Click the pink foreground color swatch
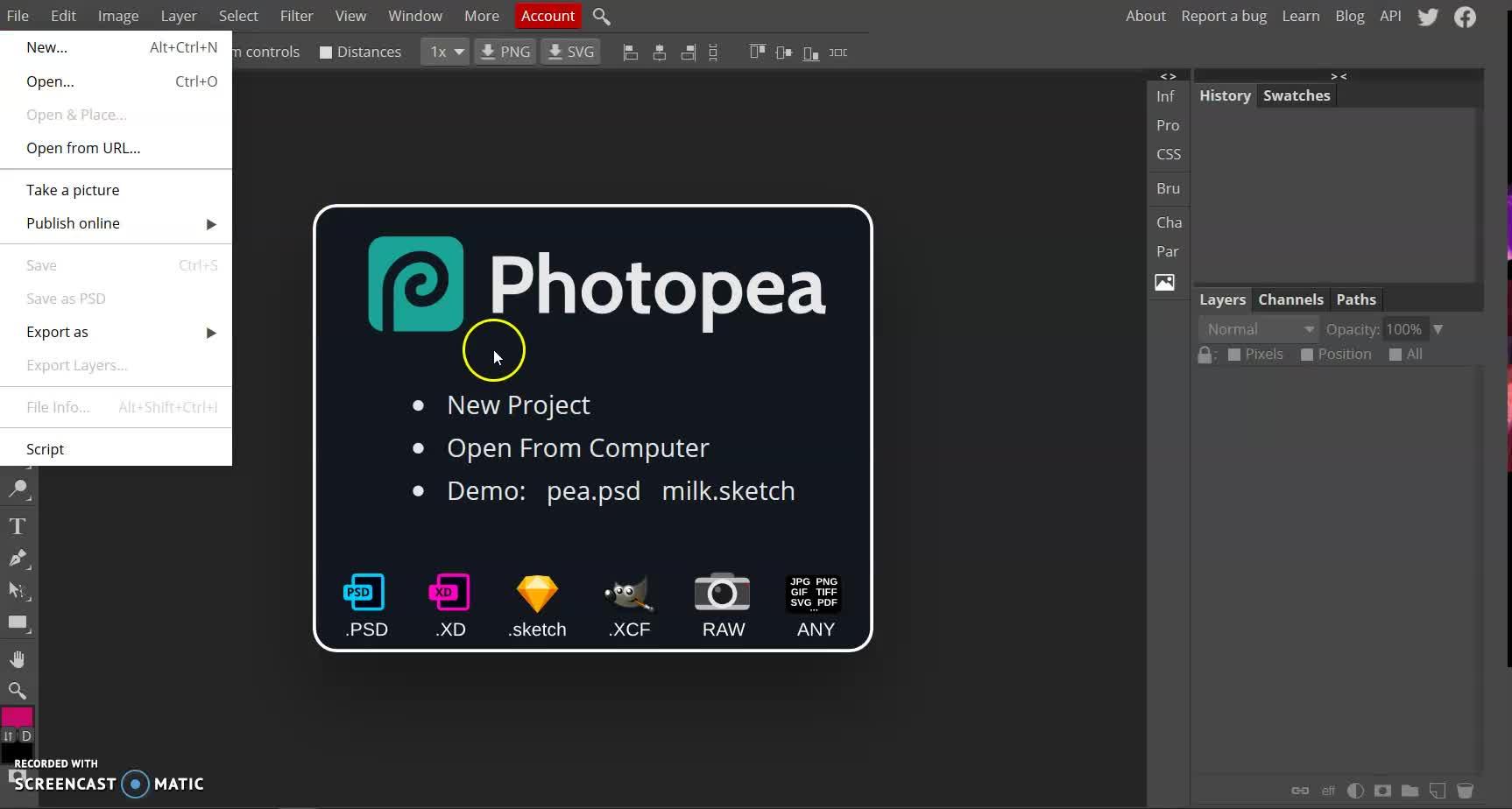The height and width of the screenshot is (809, 1512). click(x=16, y=717)
